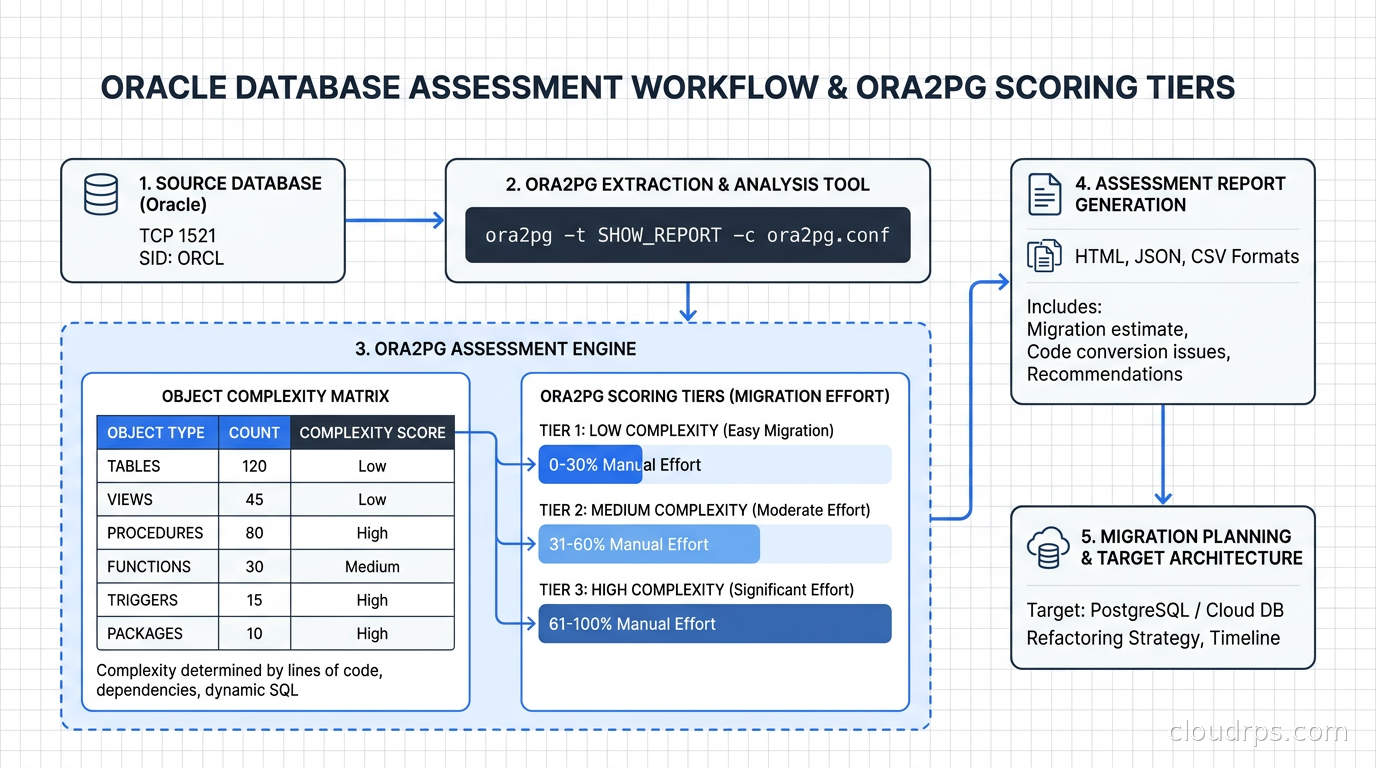This screenshot has height=768, width=1376.
Task: Click the Migration estimate line
Action: click(1107, 330)
